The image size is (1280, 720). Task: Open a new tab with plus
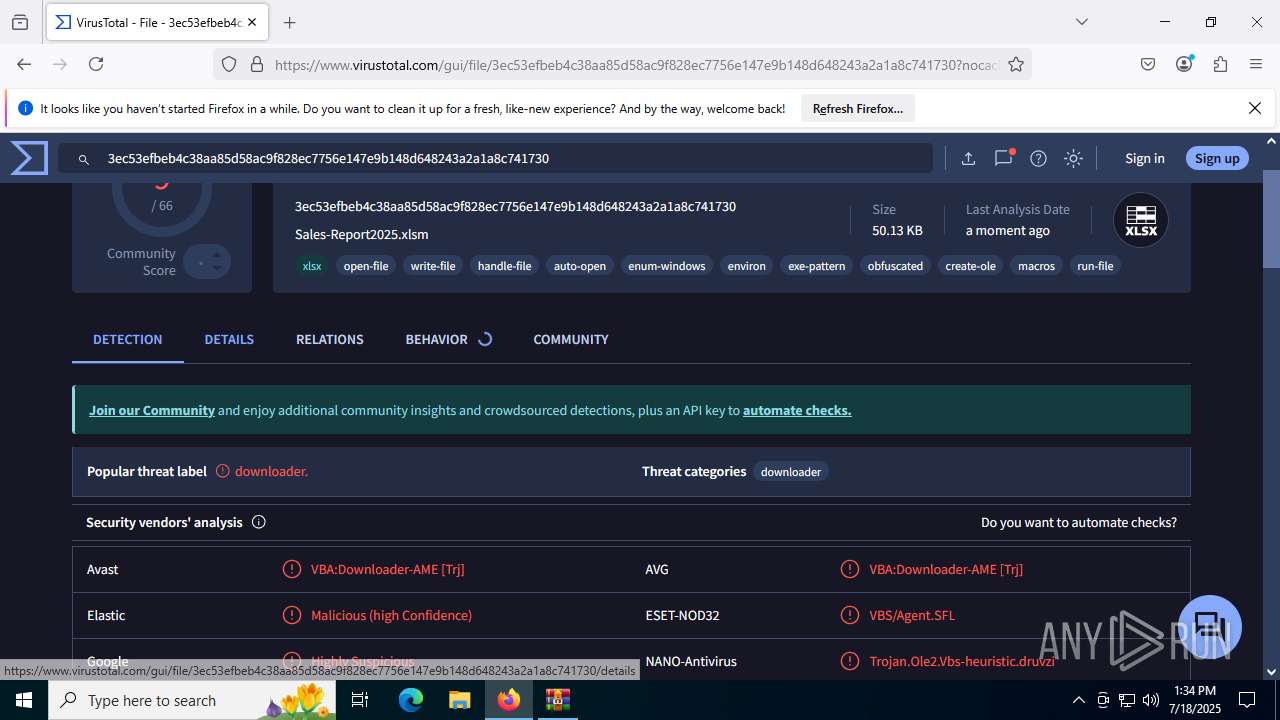(289, 22)
